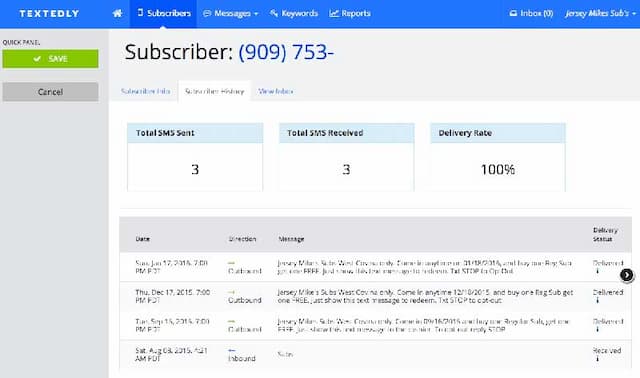Click the Inbound label in Aug 08 row
The height and width of the screenshot is (378, 640).
[x=242, y=358]
